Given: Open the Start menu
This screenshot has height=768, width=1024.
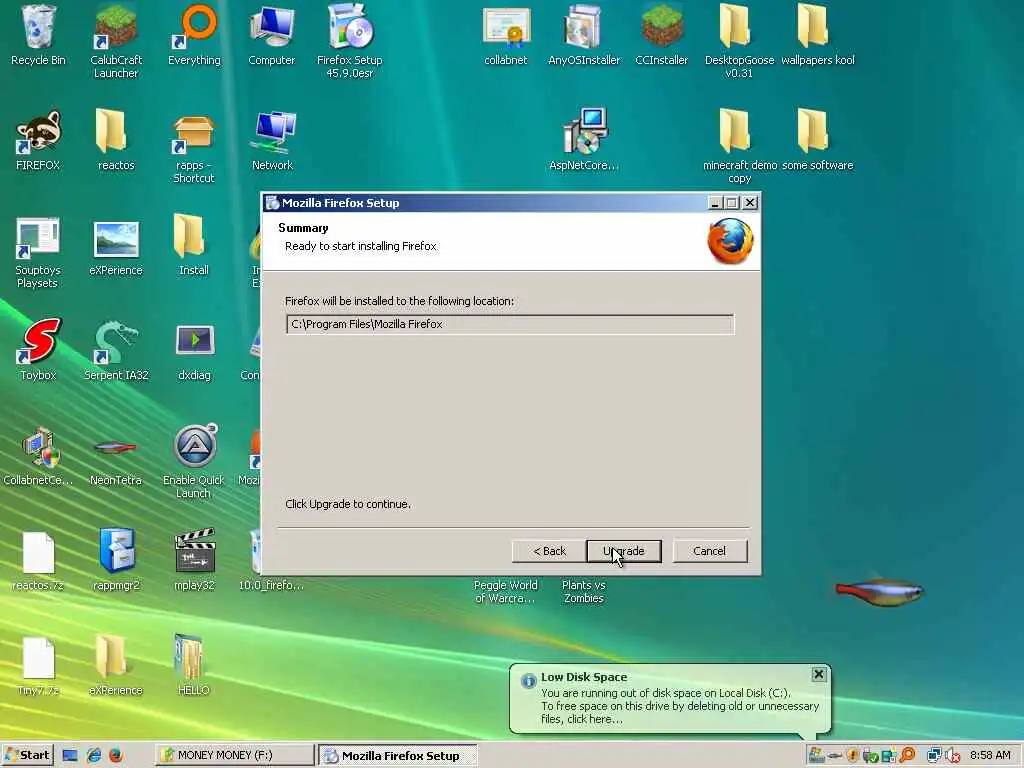Looking at the screenshot, I should pos(27,755).
